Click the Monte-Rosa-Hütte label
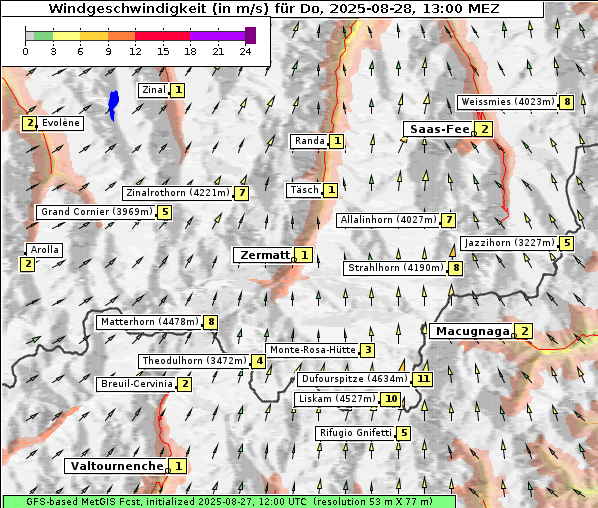598x508 pixels. [x=312, y=350]
